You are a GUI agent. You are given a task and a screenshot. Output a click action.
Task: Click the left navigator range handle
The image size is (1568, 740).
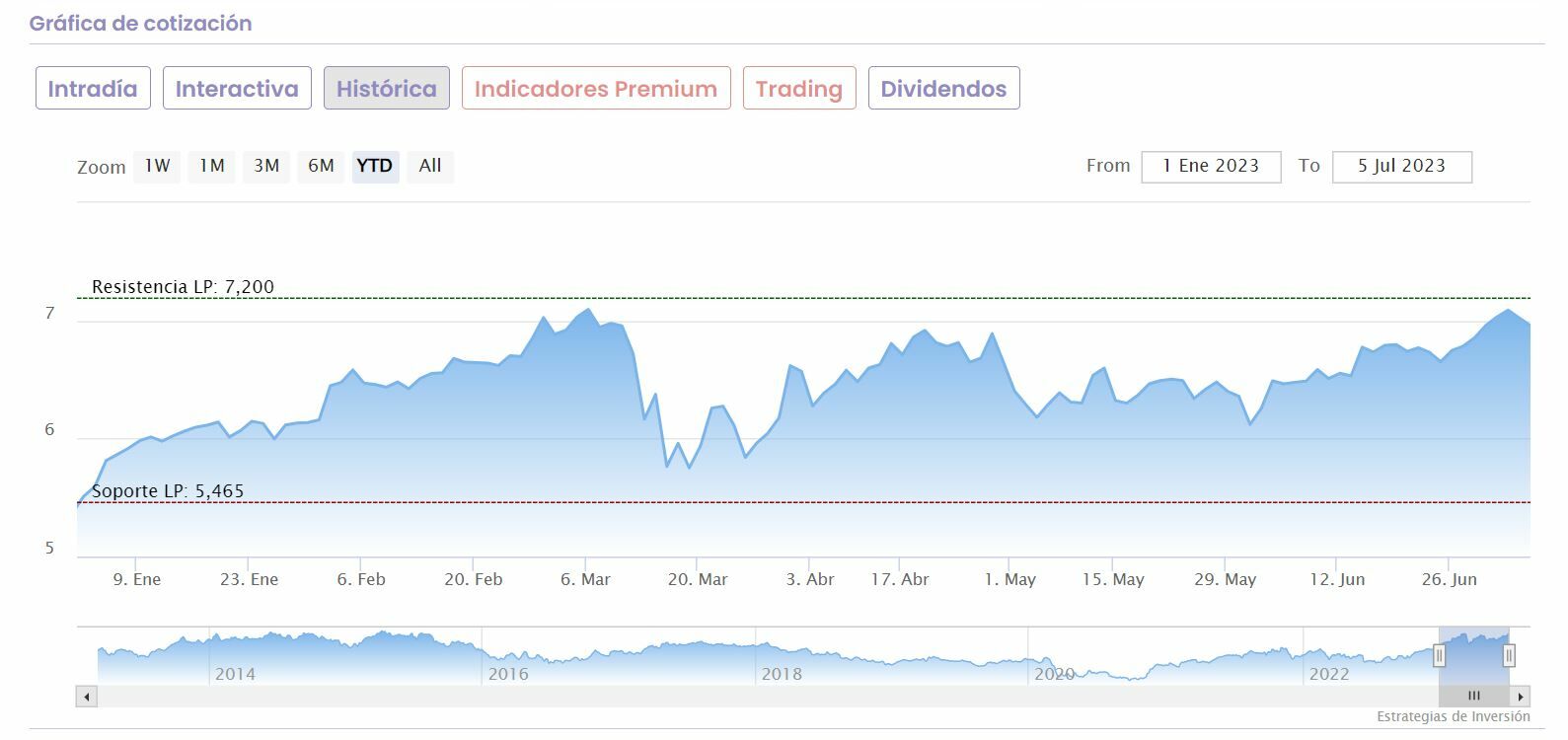click(x=1439, y=655)
